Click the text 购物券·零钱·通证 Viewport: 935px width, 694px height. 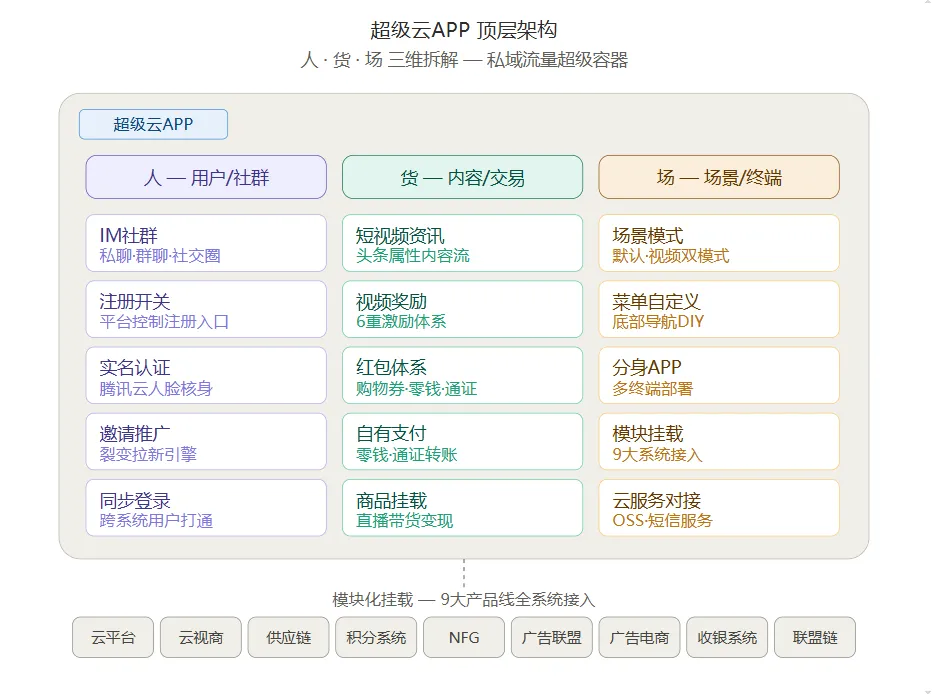pyautogui.click(x=416, y=389)
